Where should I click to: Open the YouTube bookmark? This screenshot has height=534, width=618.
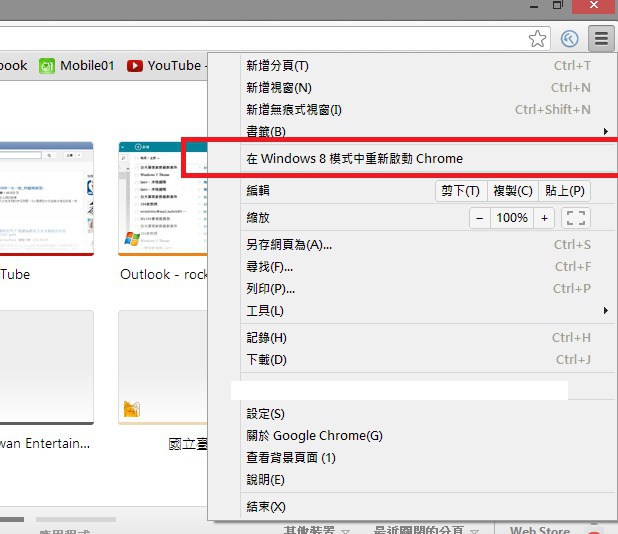[165, 65]
